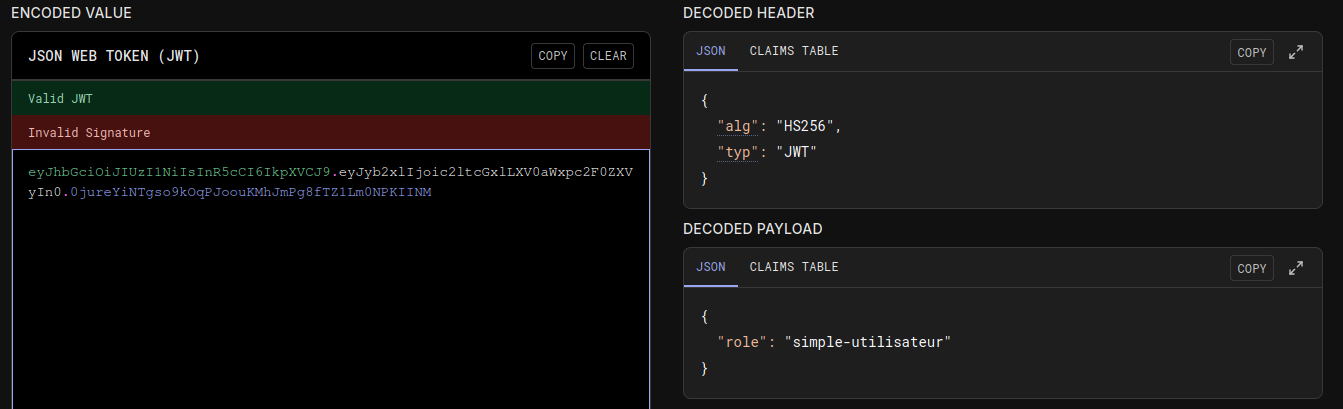Image resolution: width=1343 pixels, height=409 pixels.
Task: Click the "alg" key in the header
Action: pyautogui.click(x=735, y=127)
